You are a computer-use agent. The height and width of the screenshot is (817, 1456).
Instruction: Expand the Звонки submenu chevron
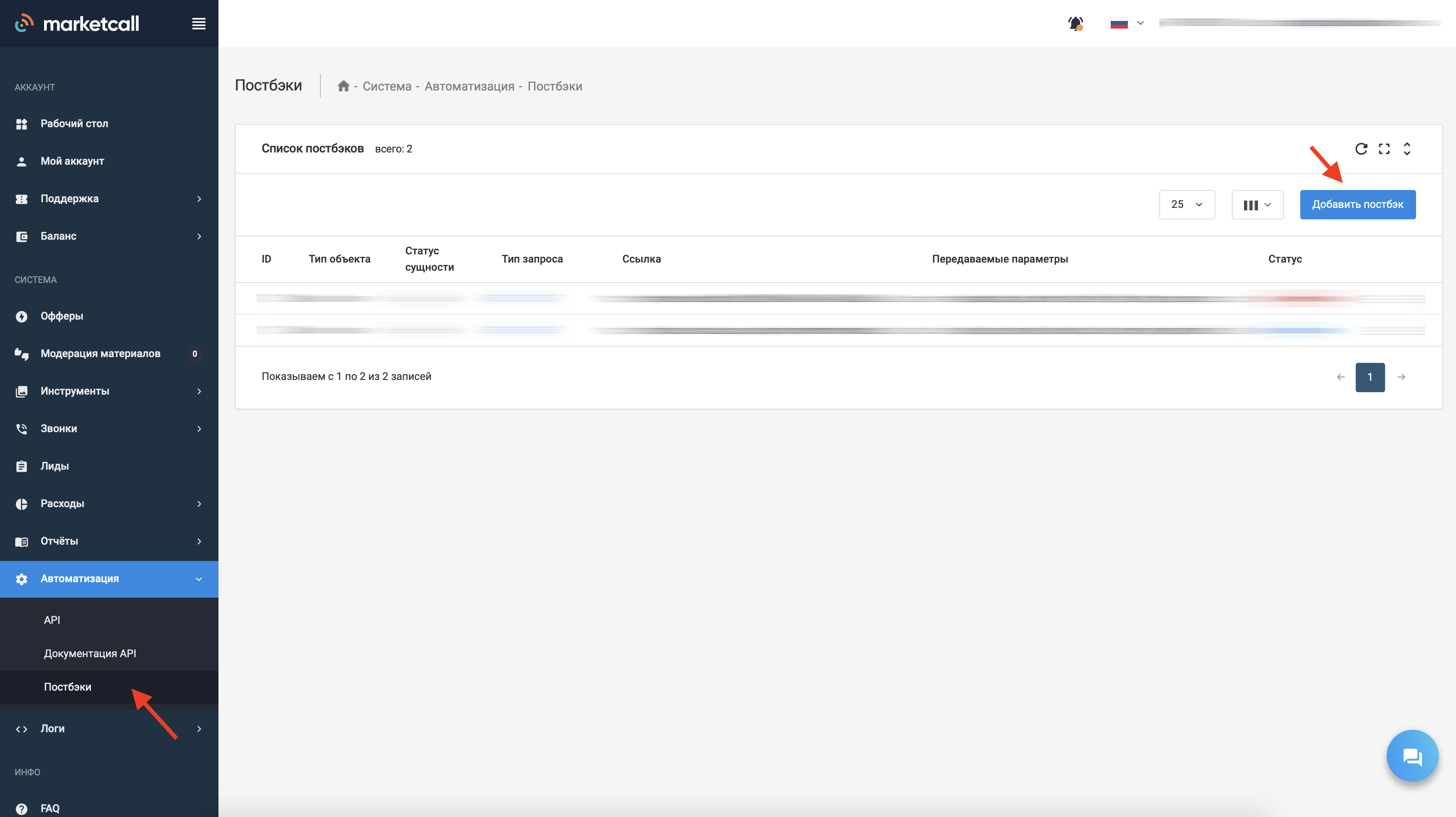pyautogui.click(x=199, y=428)
